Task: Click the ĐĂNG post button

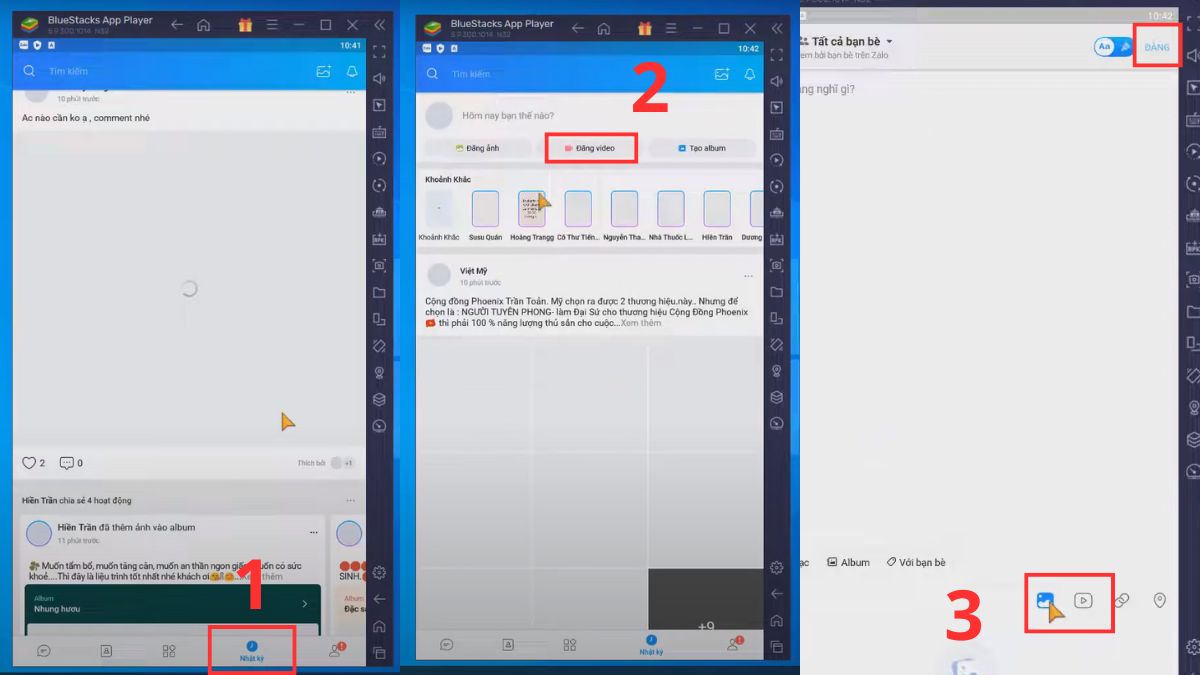Action: (1157, 47)
